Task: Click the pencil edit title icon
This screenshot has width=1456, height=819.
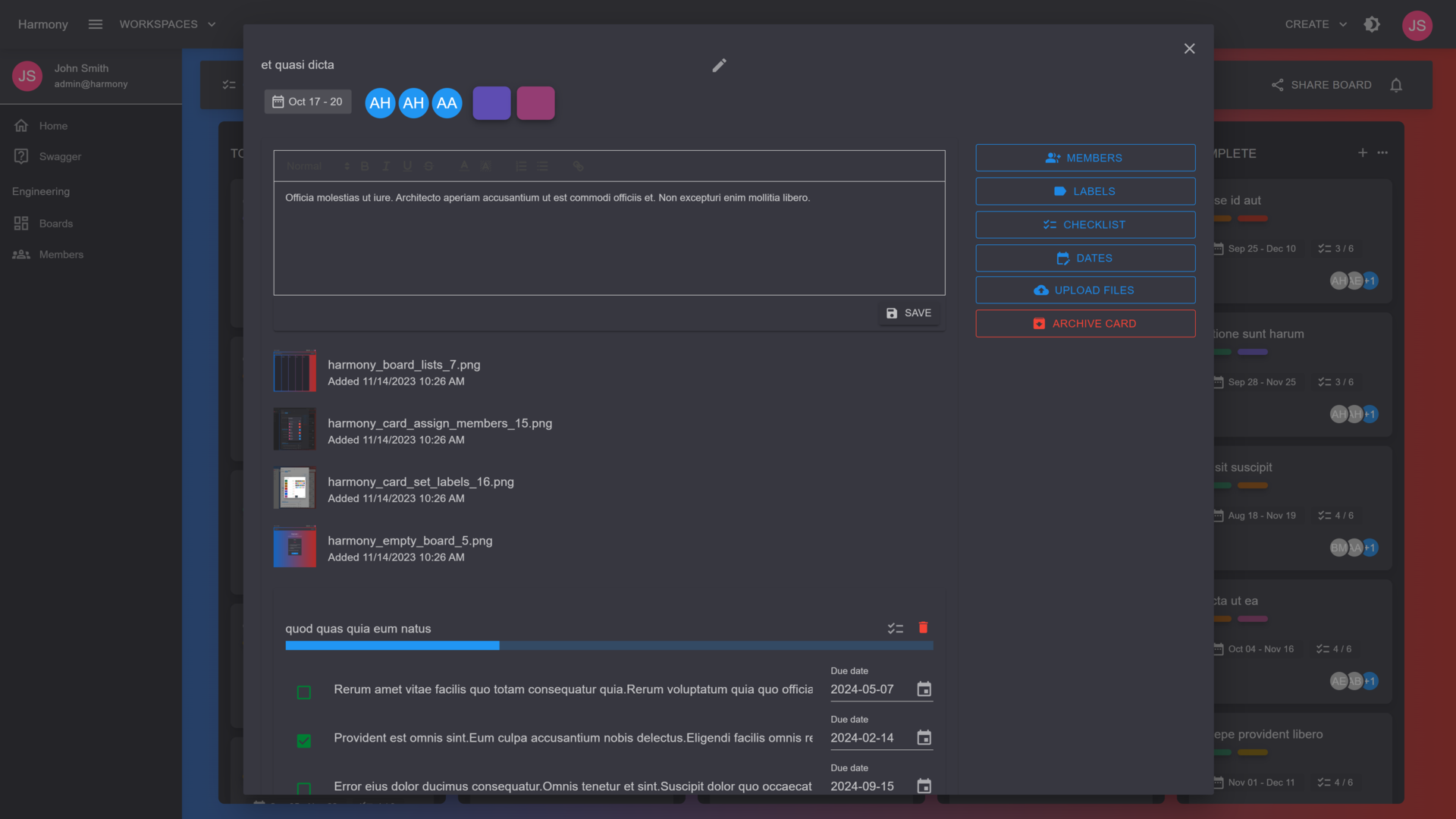Action: coord(719,65)
